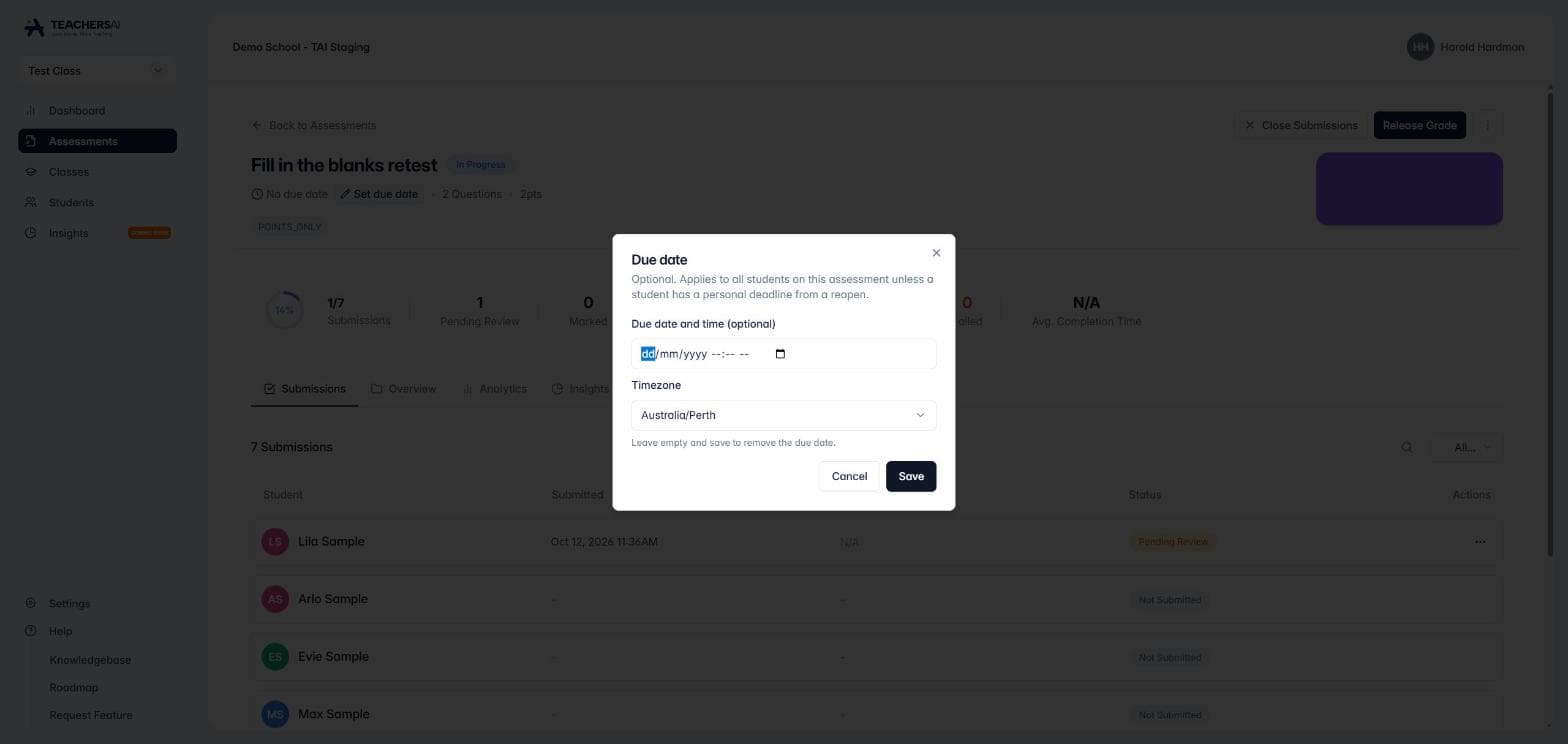Click the search icon above submissions table

pos(1407,447)
